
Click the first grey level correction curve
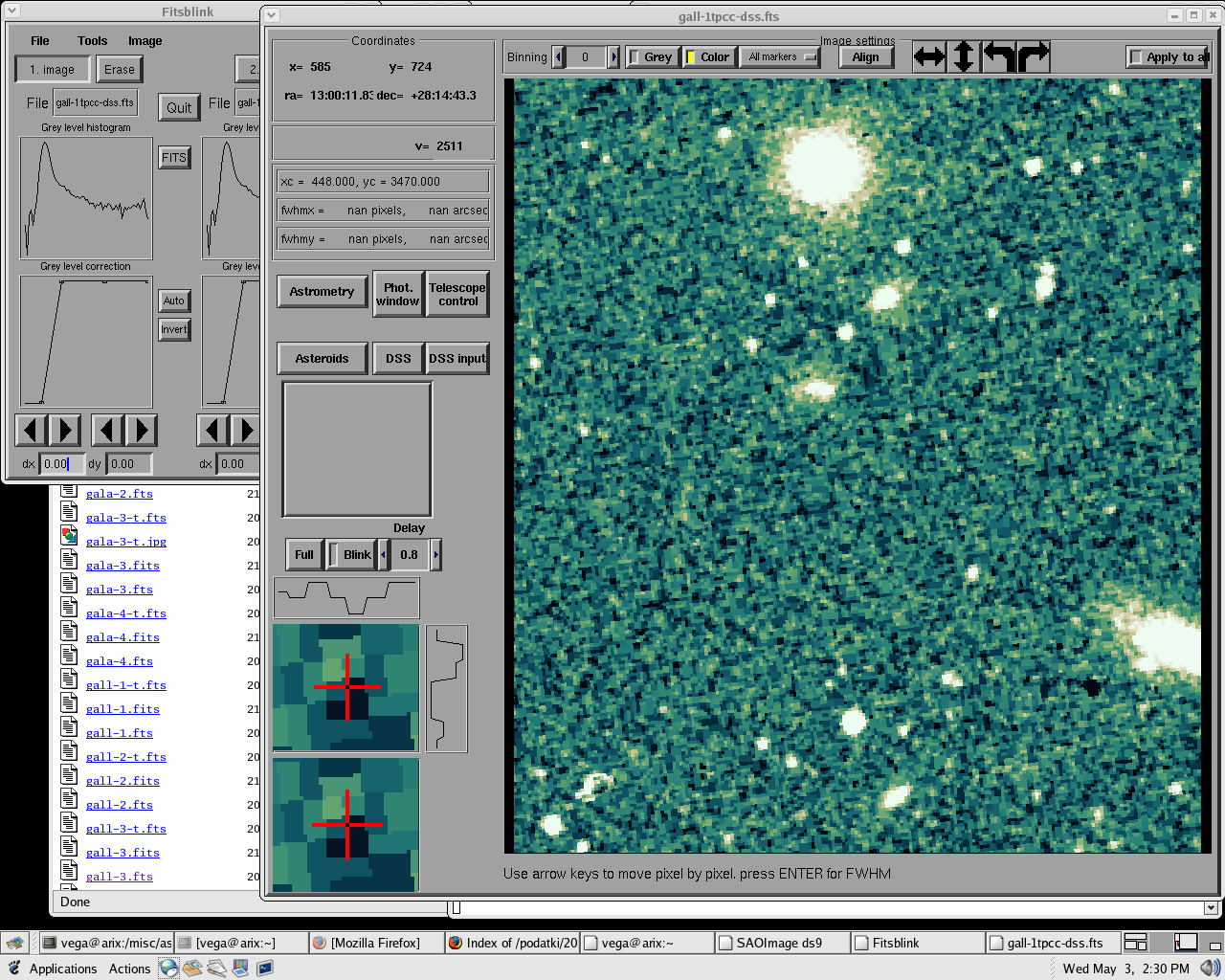[x=86, y=342]
